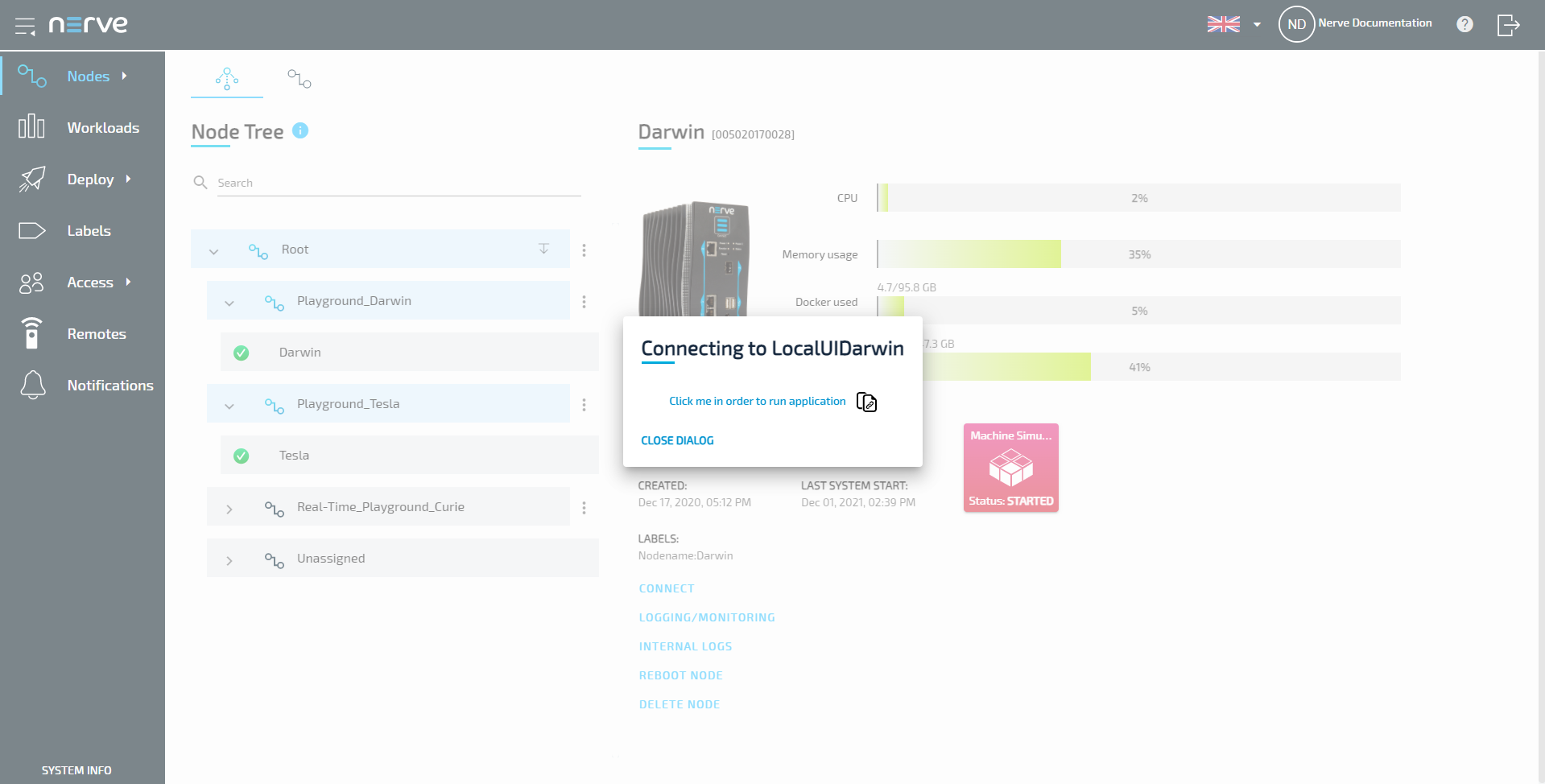Click the copy link icon in dialog
The width and height of the screenshot is (1545, 784).
point(866,402)
